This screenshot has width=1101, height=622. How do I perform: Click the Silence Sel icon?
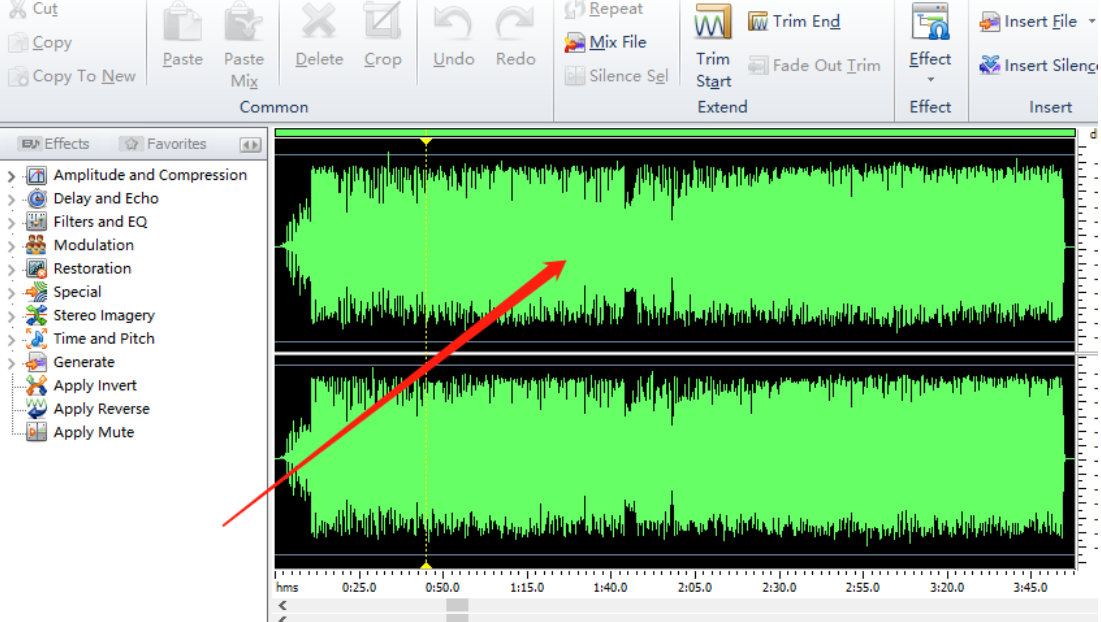click(574, 76)
